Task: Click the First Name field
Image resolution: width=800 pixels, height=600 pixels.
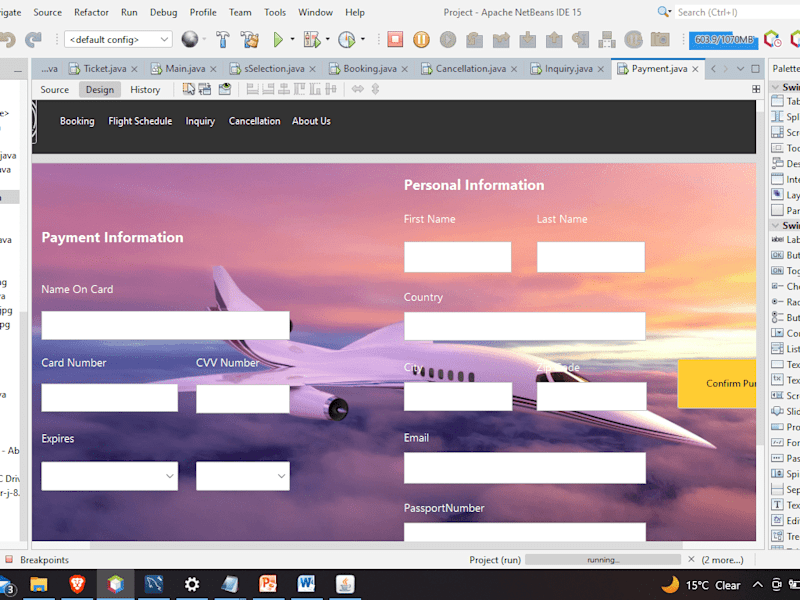Action: click(458, 257)
